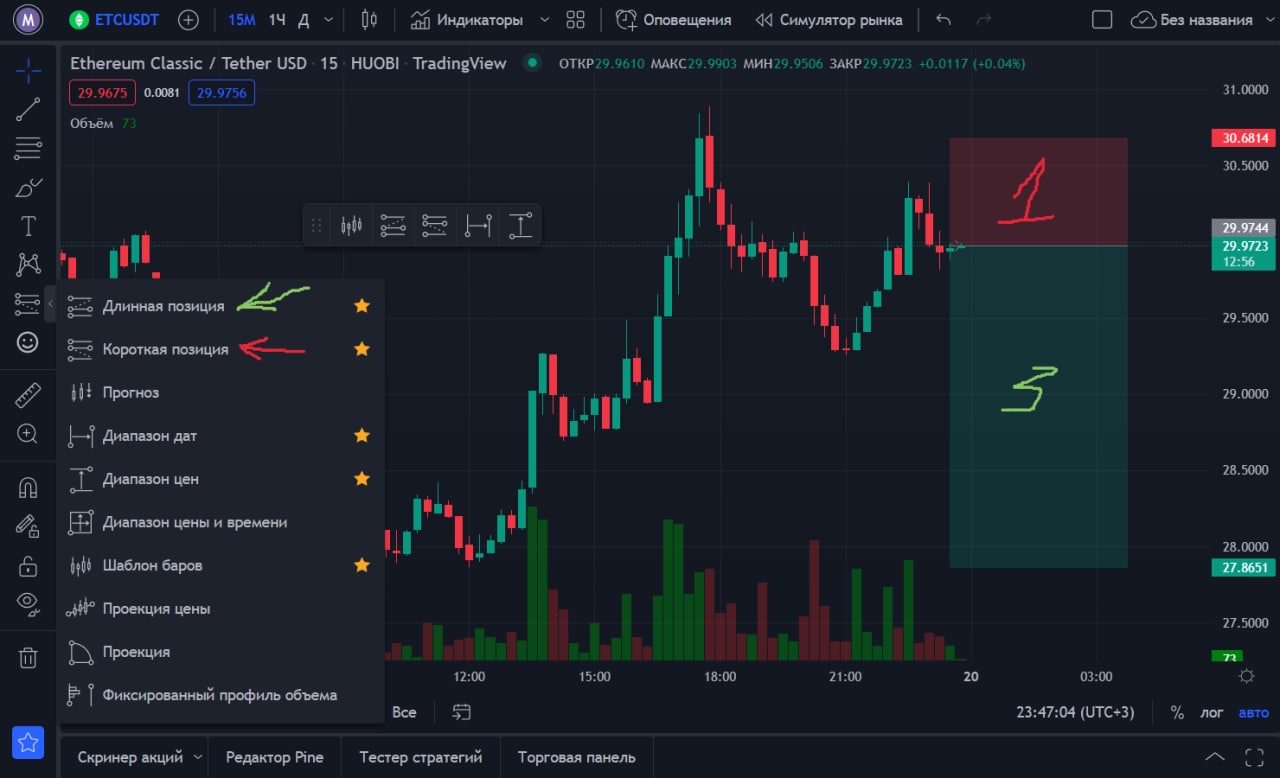
Task: Pick short position icon in floating toolbar
Action: [435, 225]
